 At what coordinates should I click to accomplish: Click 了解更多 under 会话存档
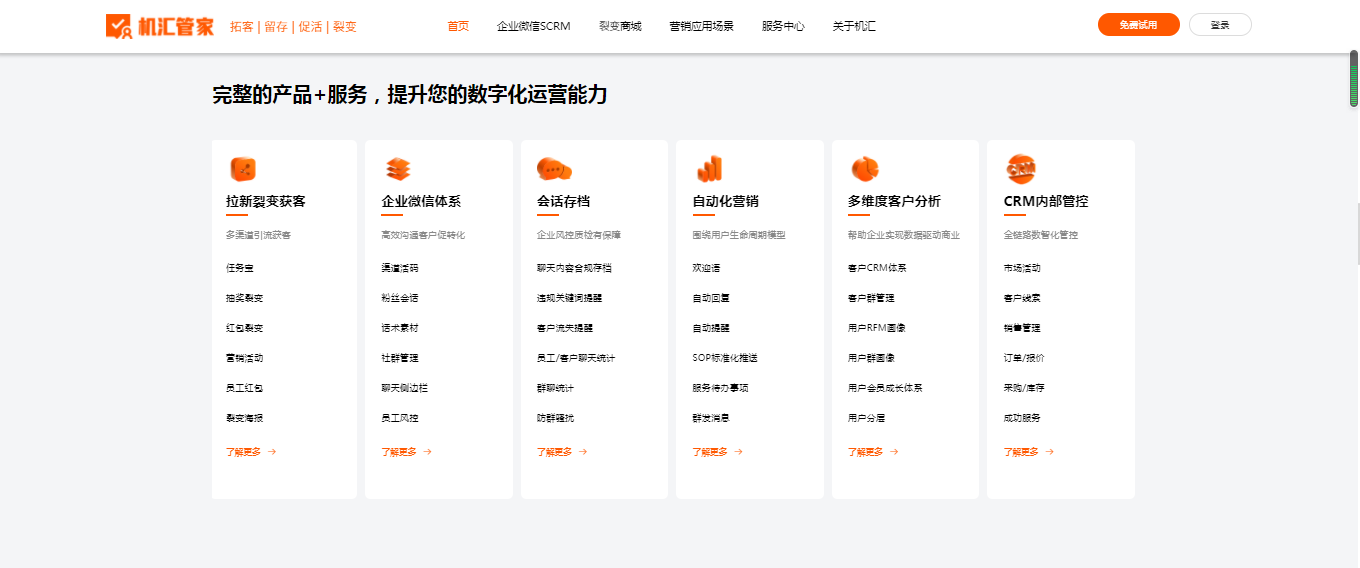pyautogui.click(x=562, y=452)
